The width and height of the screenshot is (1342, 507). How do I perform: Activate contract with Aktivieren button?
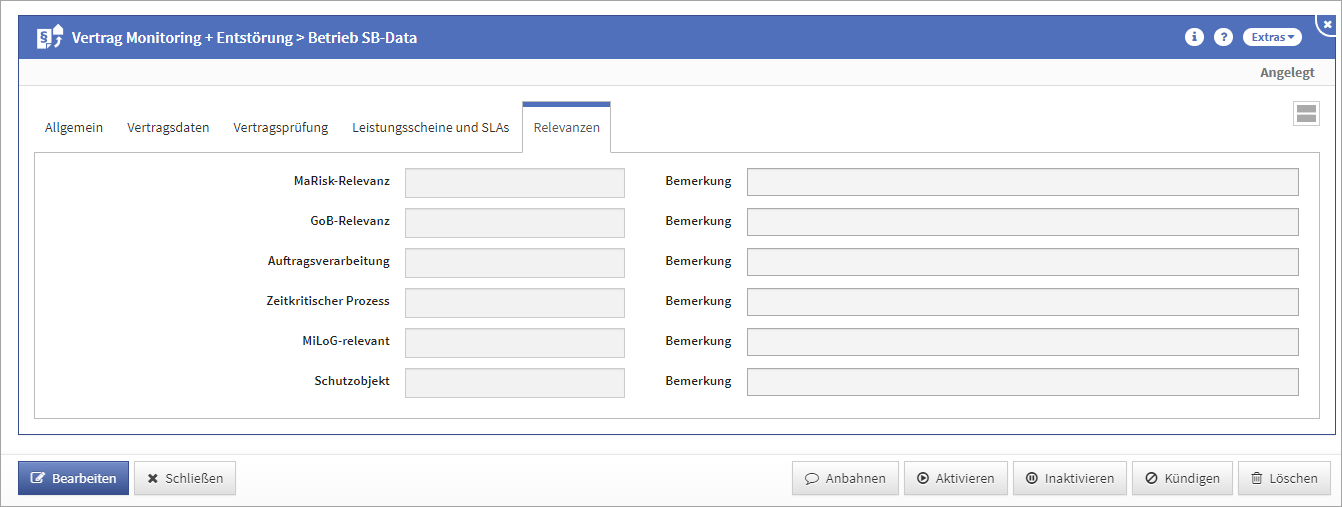[956, 478]
